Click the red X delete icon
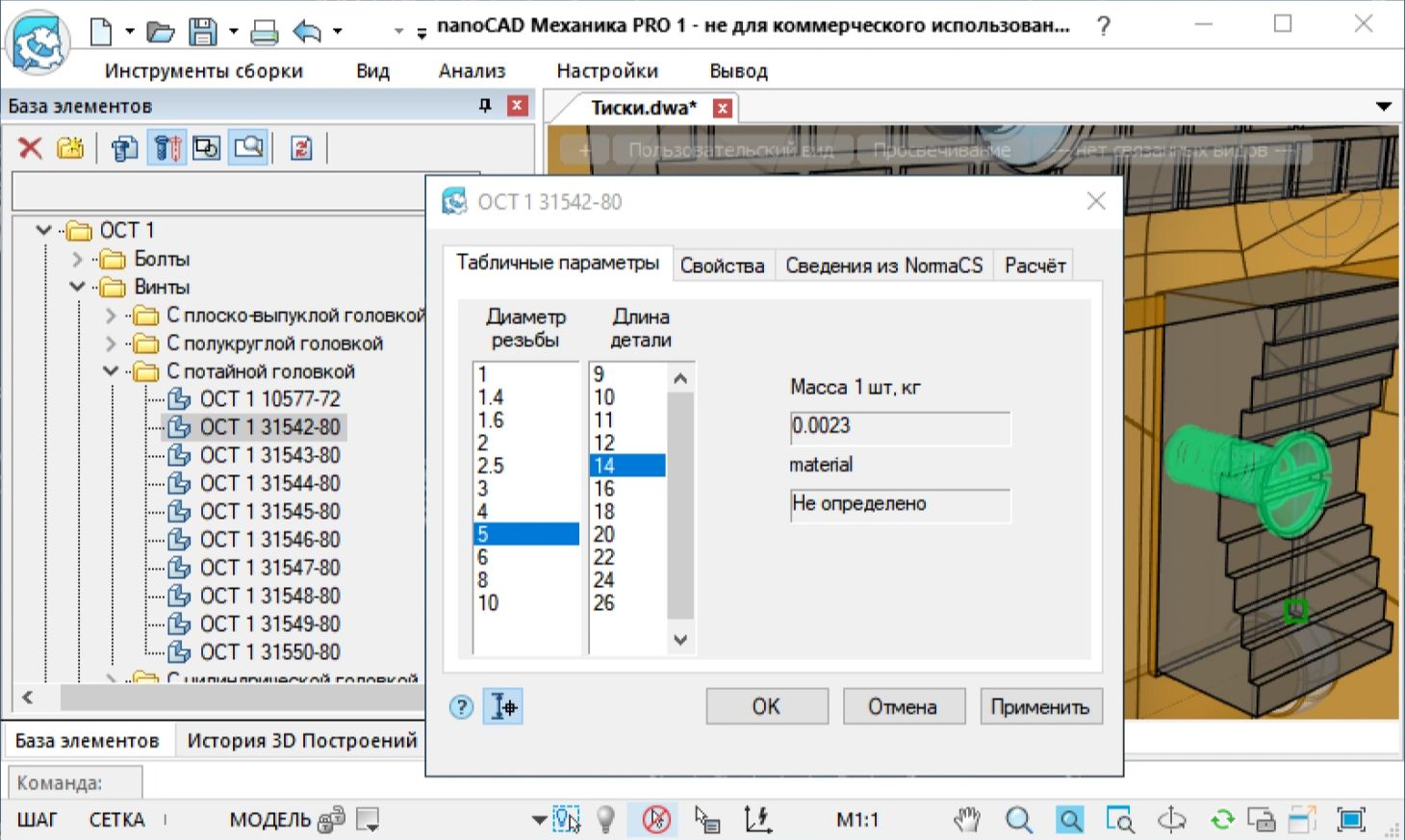The width and height of the screenshot is (1405, 840). click(x=31, y=148)
